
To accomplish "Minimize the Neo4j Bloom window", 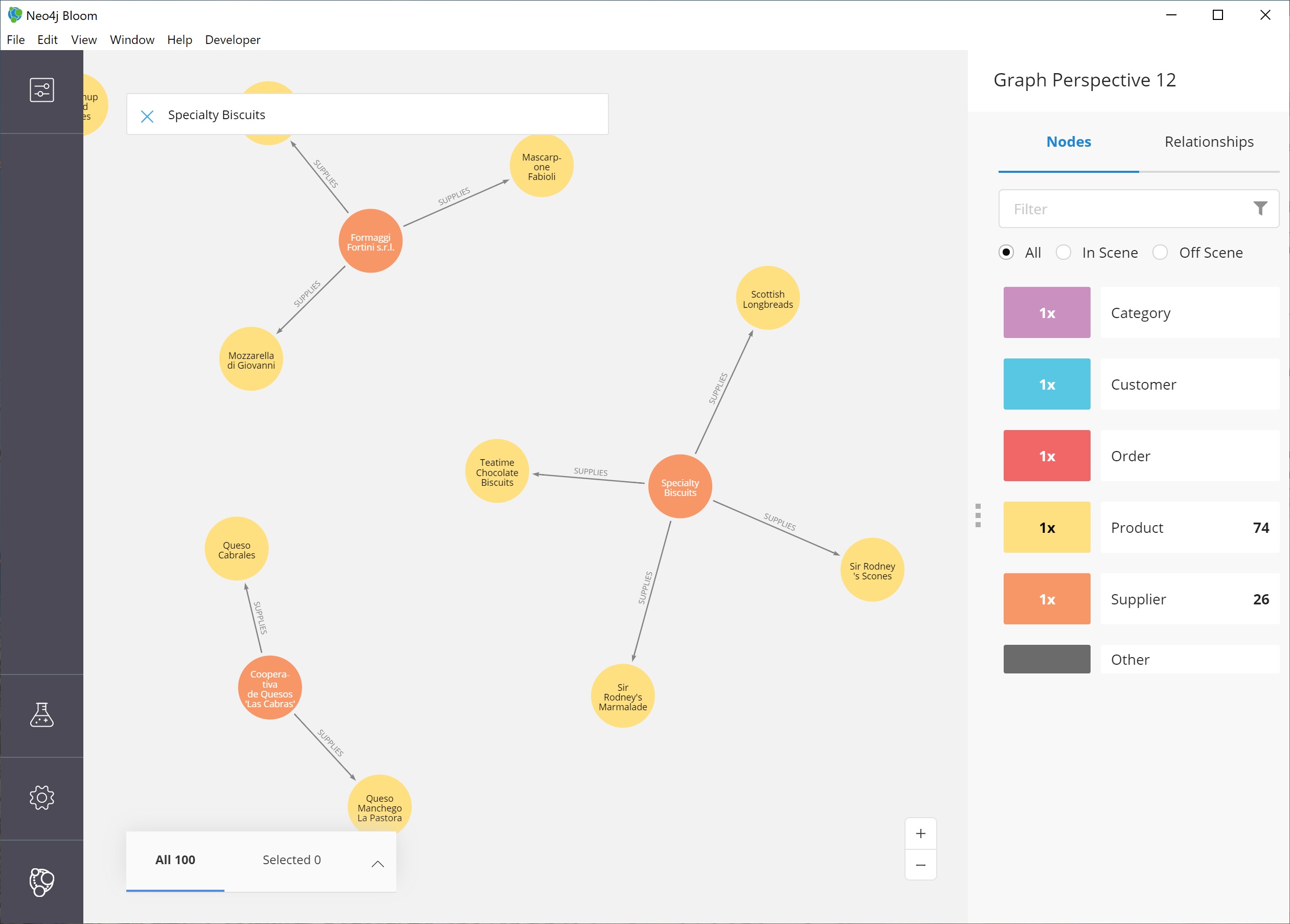I will point(1171,15).
